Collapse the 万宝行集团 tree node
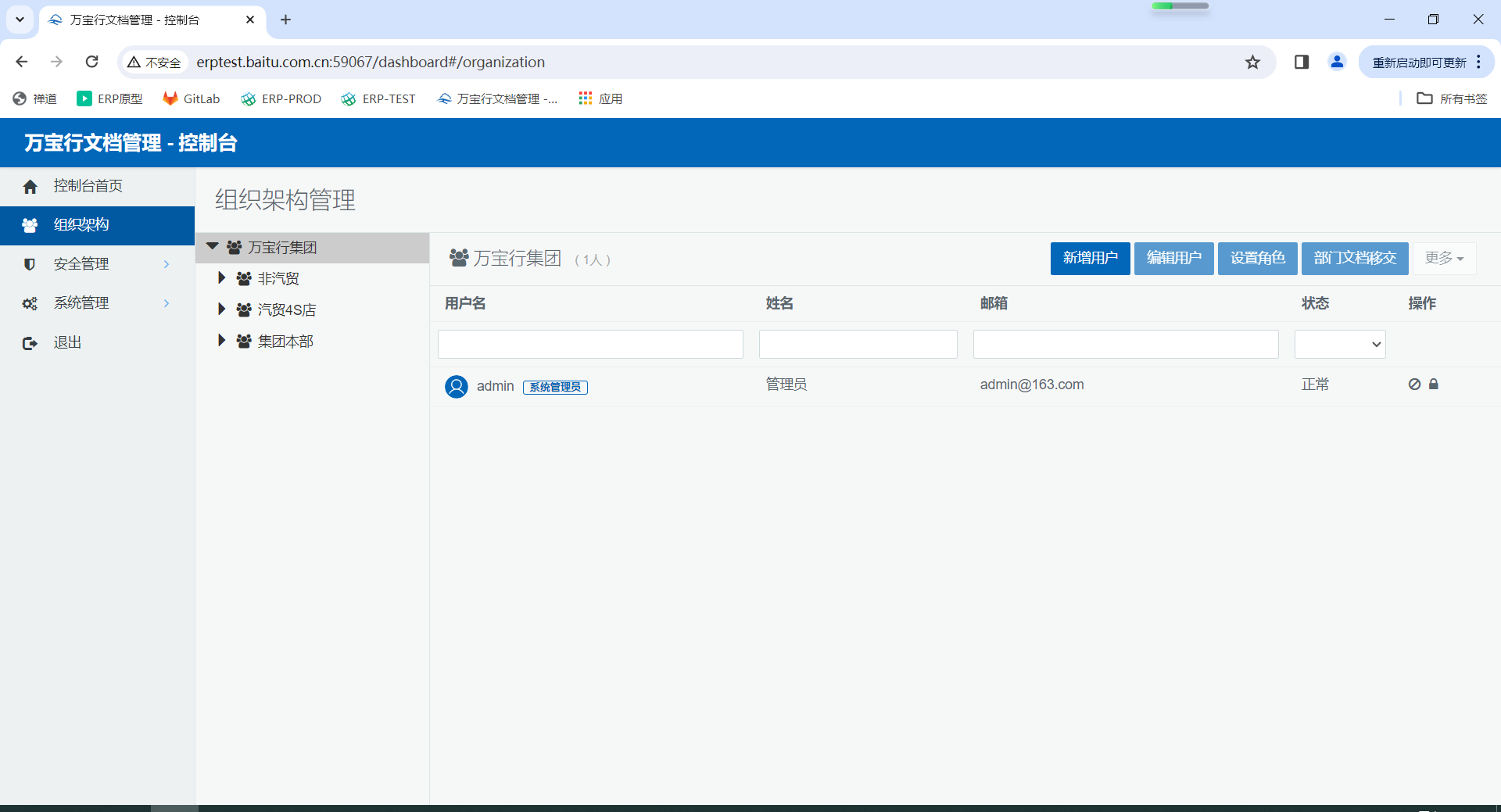The image size is (1501, 812). [x=212, y=247]
